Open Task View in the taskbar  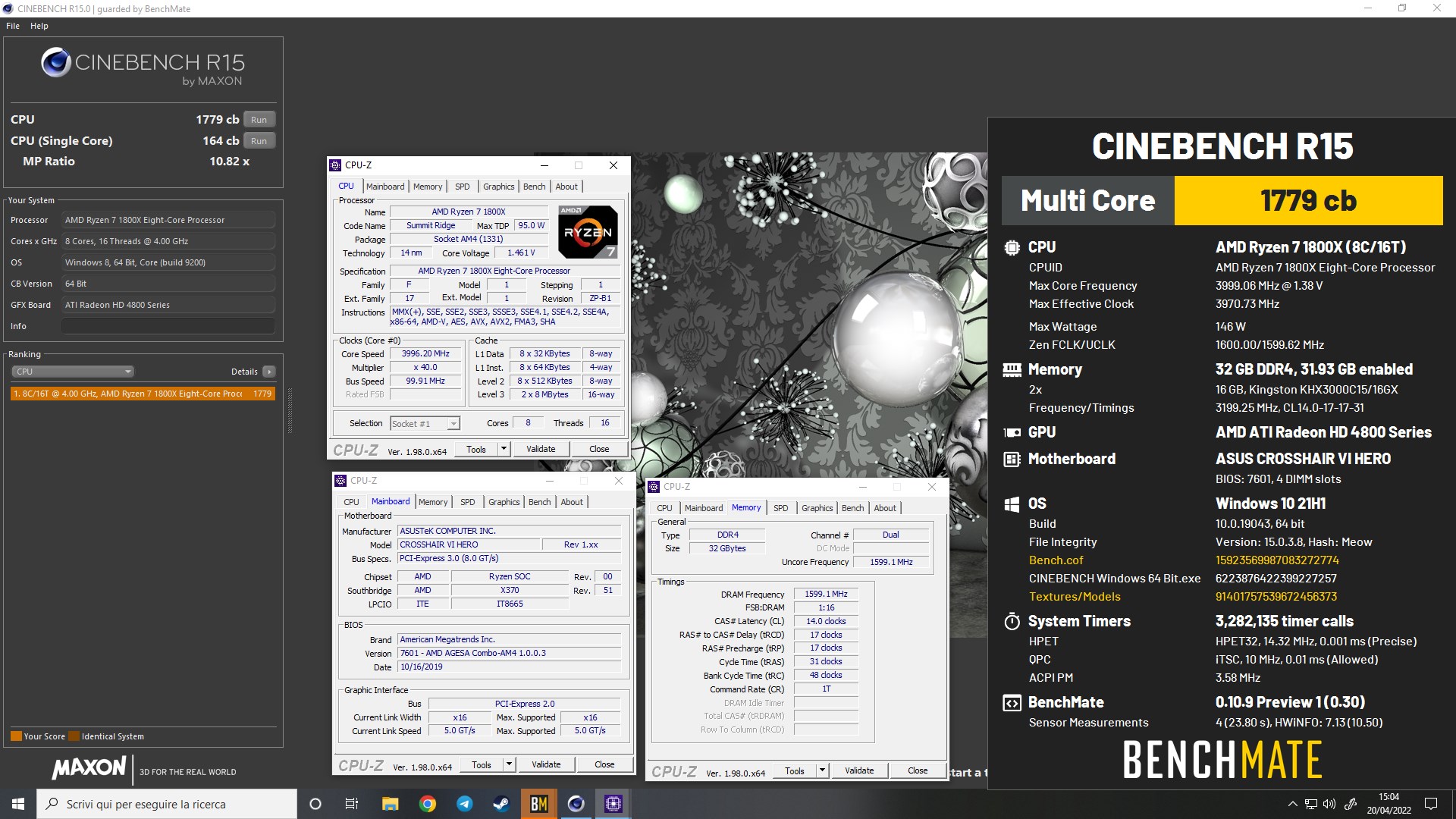(x=352, y=804)
